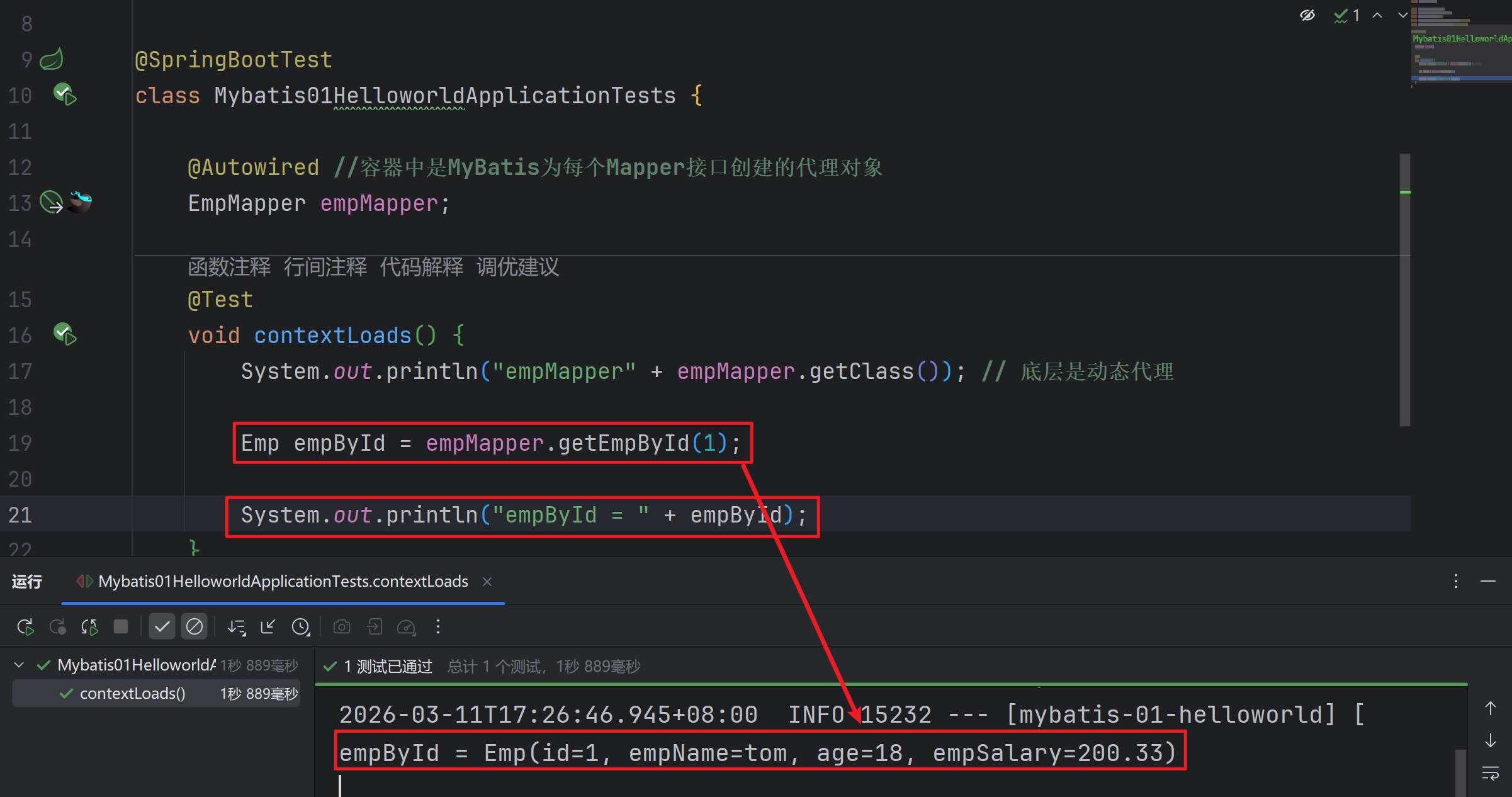Click 代码解释 inlay hint link
The width and height of the screenshot is (1512, 797).
pyautogui.click(x=421, y=267)
